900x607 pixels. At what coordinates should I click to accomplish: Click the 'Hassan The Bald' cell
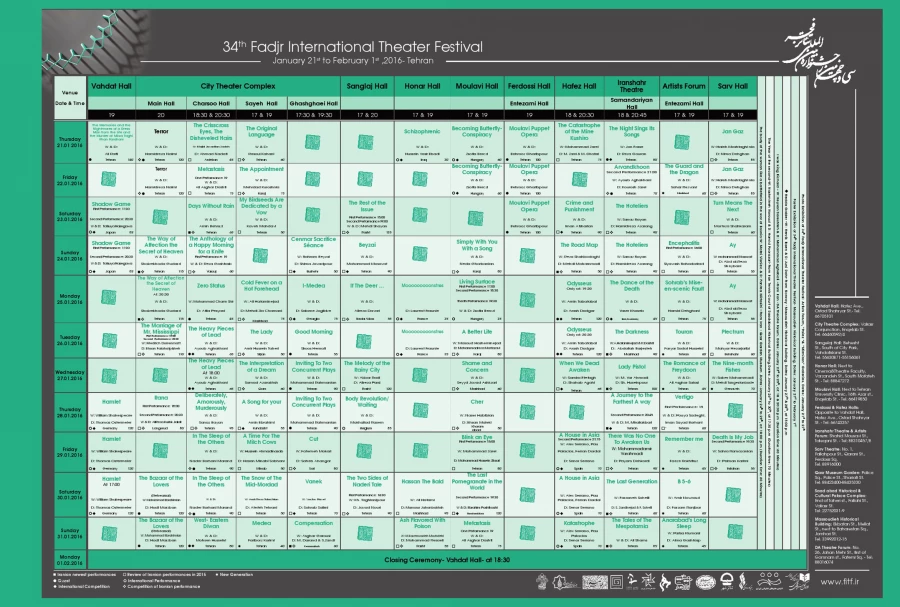(x=422, y=495)
